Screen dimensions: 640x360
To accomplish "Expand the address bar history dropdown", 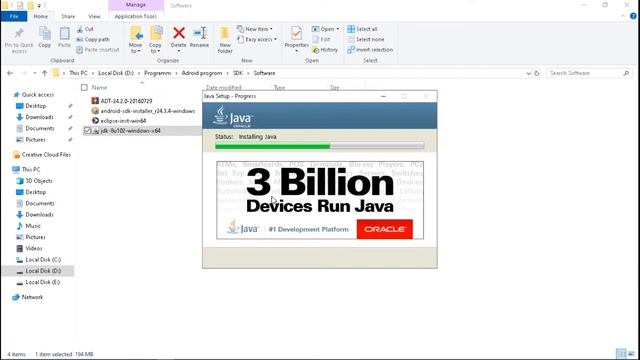I will pyautogui.click(x=529, y=73).
